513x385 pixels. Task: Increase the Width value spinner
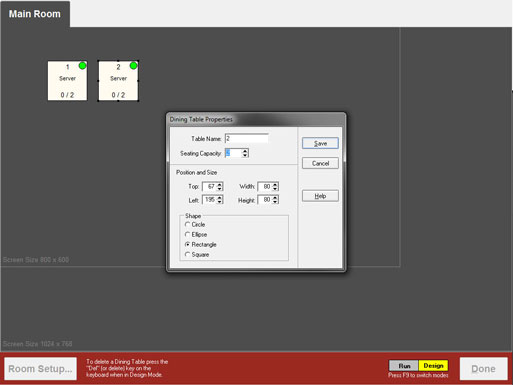pyautogui.click(x=275, y=184)
